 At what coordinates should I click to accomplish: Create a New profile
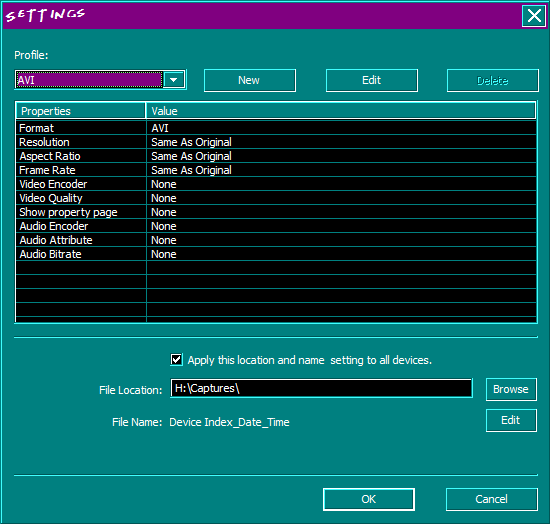tap(250, 80)
